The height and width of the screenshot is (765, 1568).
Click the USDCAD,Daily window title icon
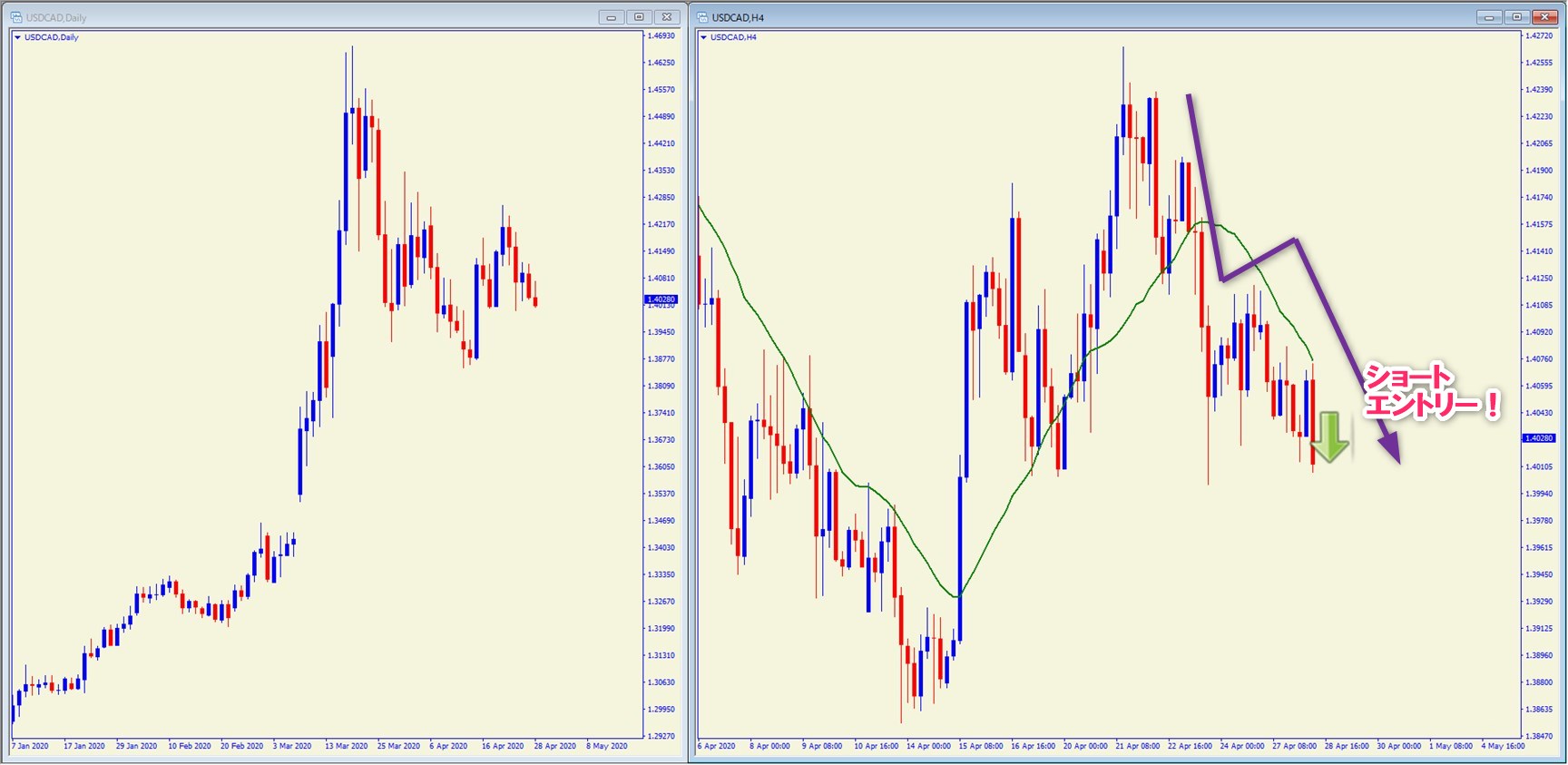(16, 17)
